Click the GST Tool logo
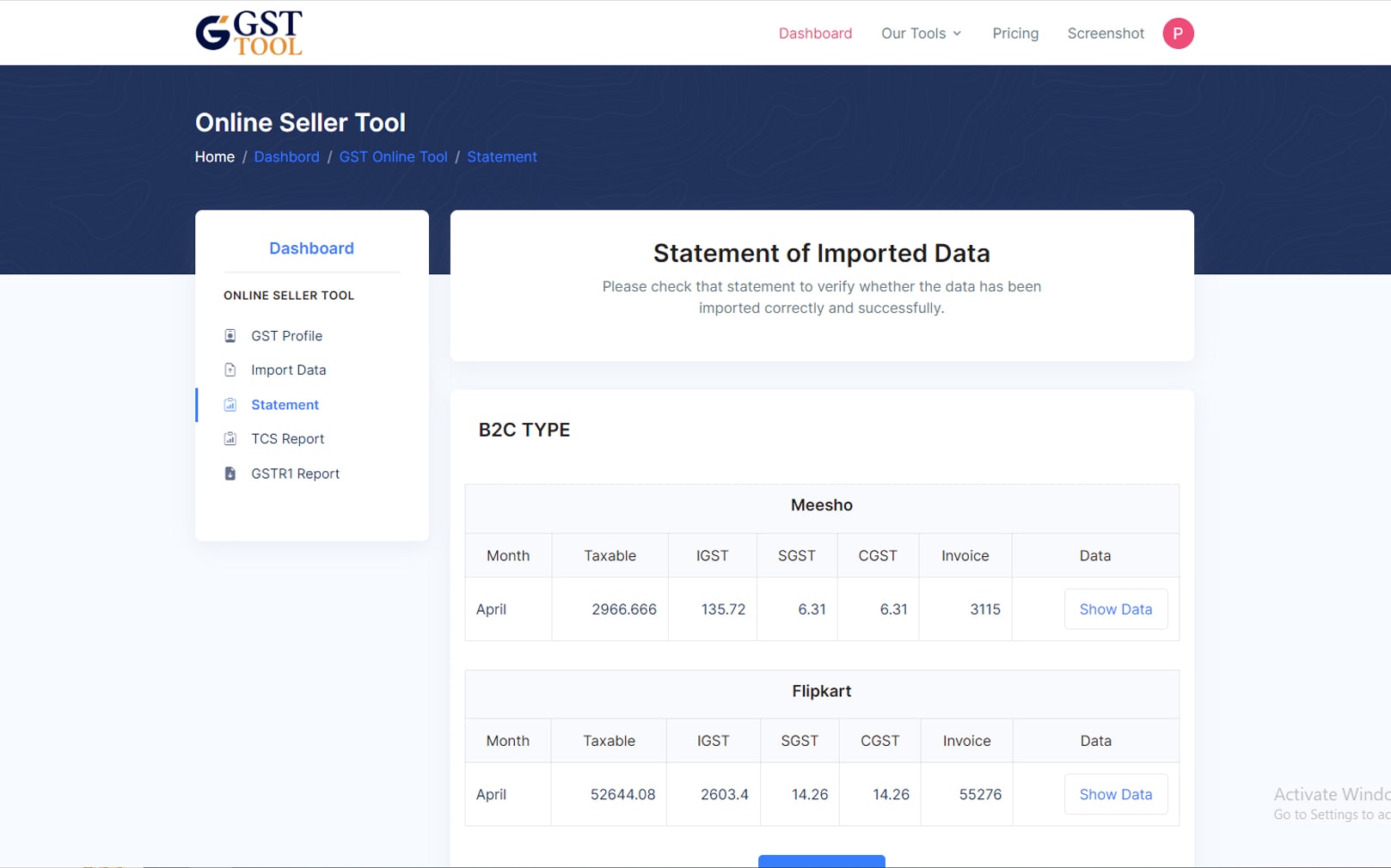 (x=248, y=33)
